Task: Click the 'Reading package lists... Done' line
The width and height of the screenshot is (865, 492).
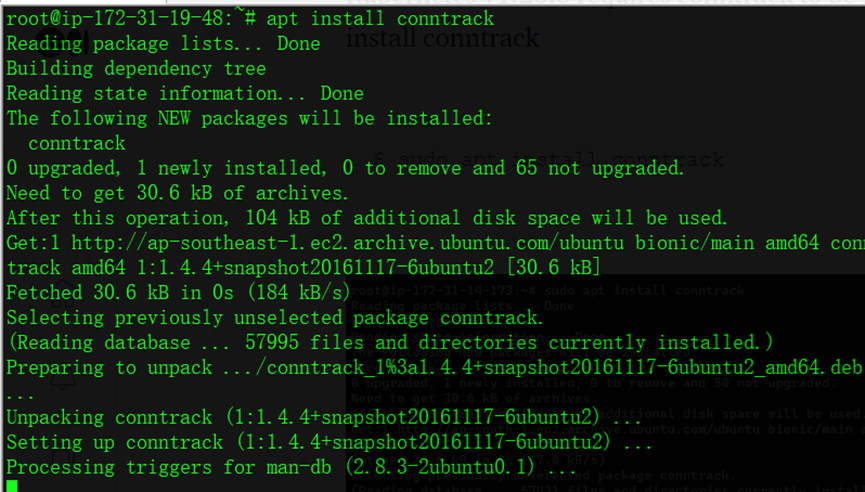Action: click(x=163, y=44)
